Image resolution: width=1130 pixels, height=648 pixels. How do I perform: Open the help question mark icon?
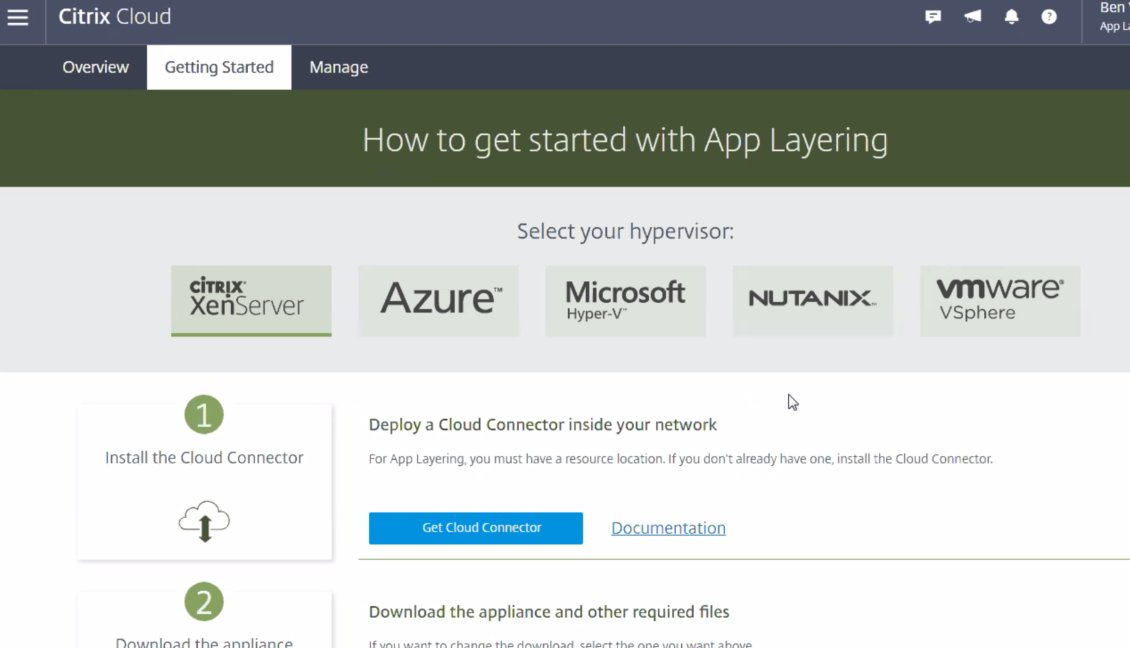1049,17
